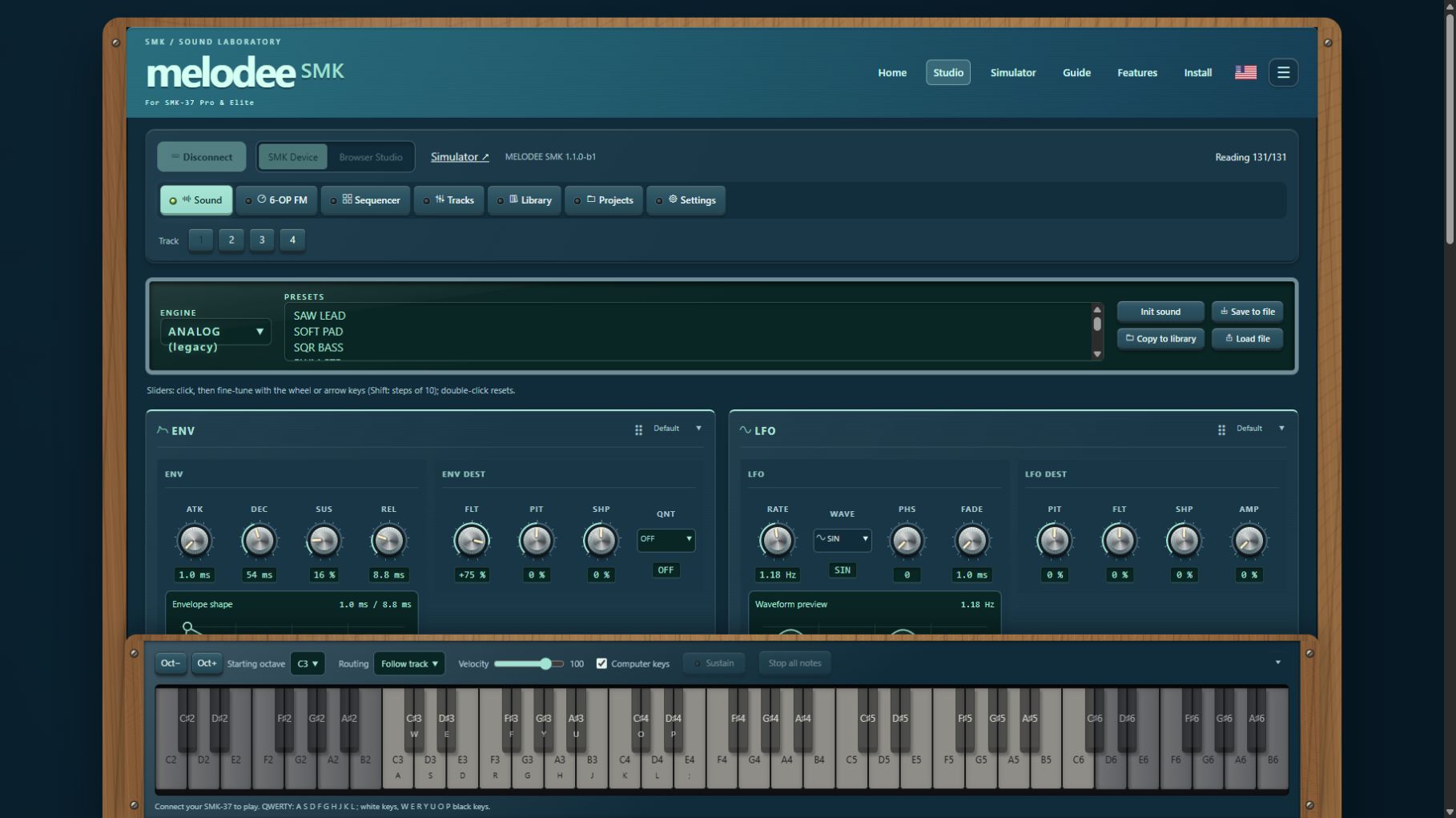Viewport: 1456px width, 818px height.
Task: Click the Velocity slider
Action: (529, 663)
